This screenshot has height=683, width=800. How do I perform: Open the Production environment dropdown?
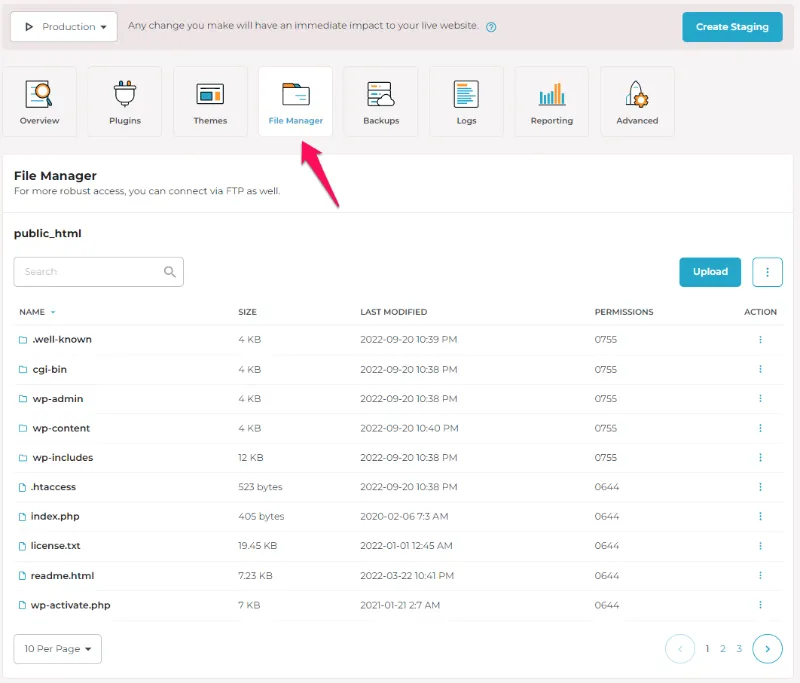[x=63, y=26]
